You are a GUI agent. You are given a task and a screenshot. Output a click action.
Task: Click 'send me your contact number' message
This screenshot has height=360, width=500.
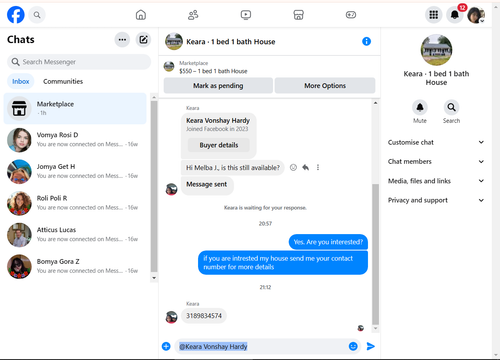tap(283, 263)
